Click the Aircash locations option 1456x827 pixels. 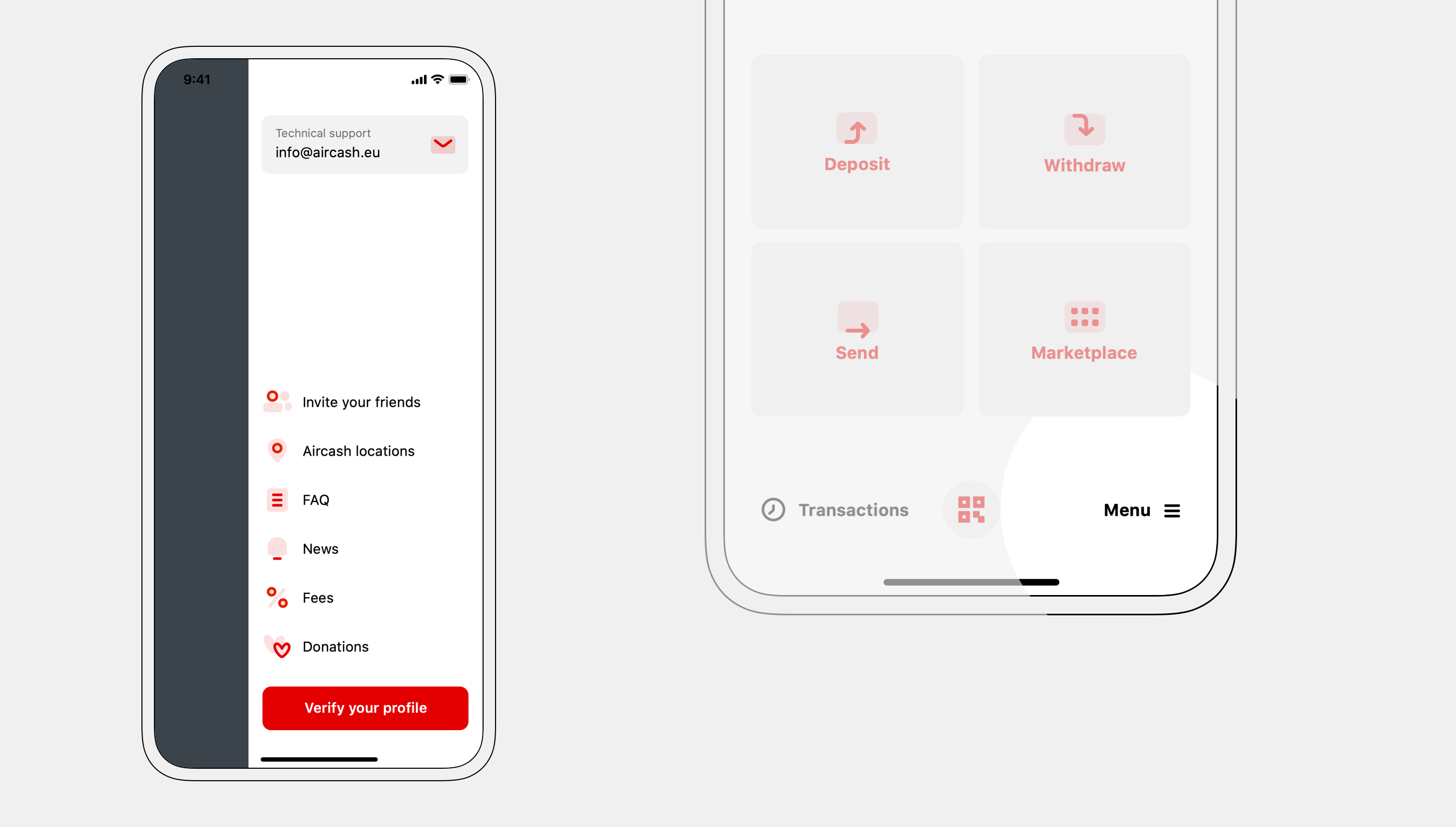point(359,450)
